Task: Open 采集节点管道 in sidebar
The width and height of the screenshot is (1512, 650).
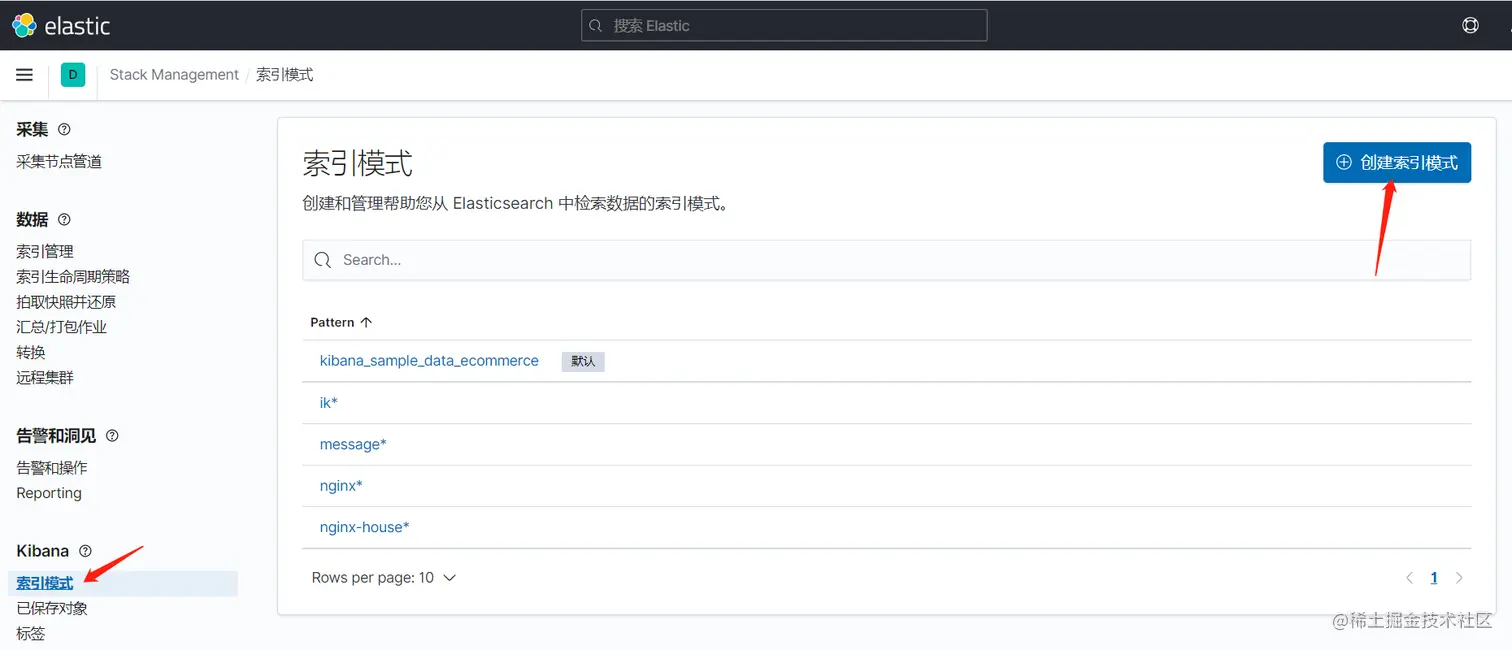Action: tap(59, 162)
